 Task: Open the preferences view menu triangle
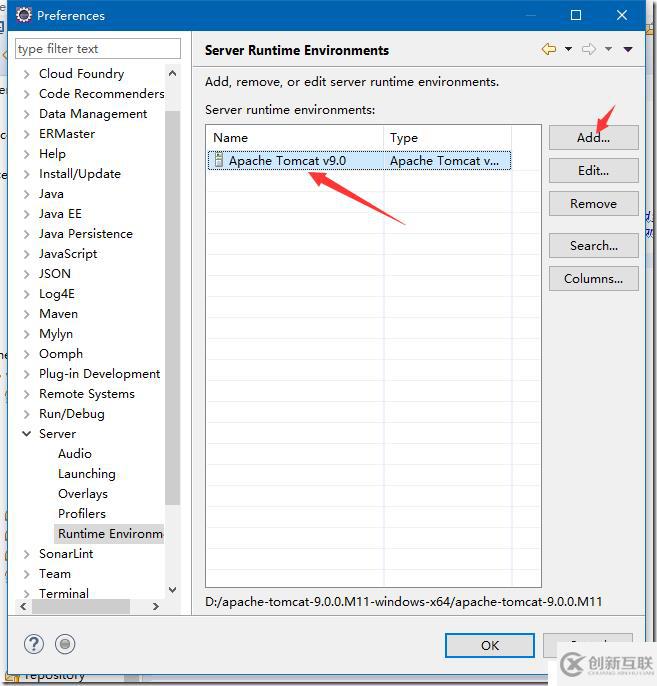(x=628, y=49)
